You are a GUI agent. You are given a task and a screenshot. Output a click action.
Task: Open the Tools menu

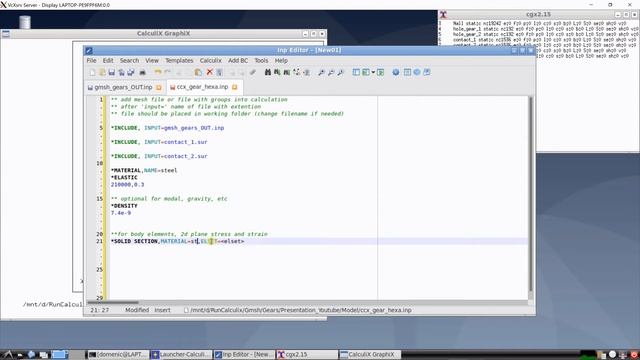[261, 60]
